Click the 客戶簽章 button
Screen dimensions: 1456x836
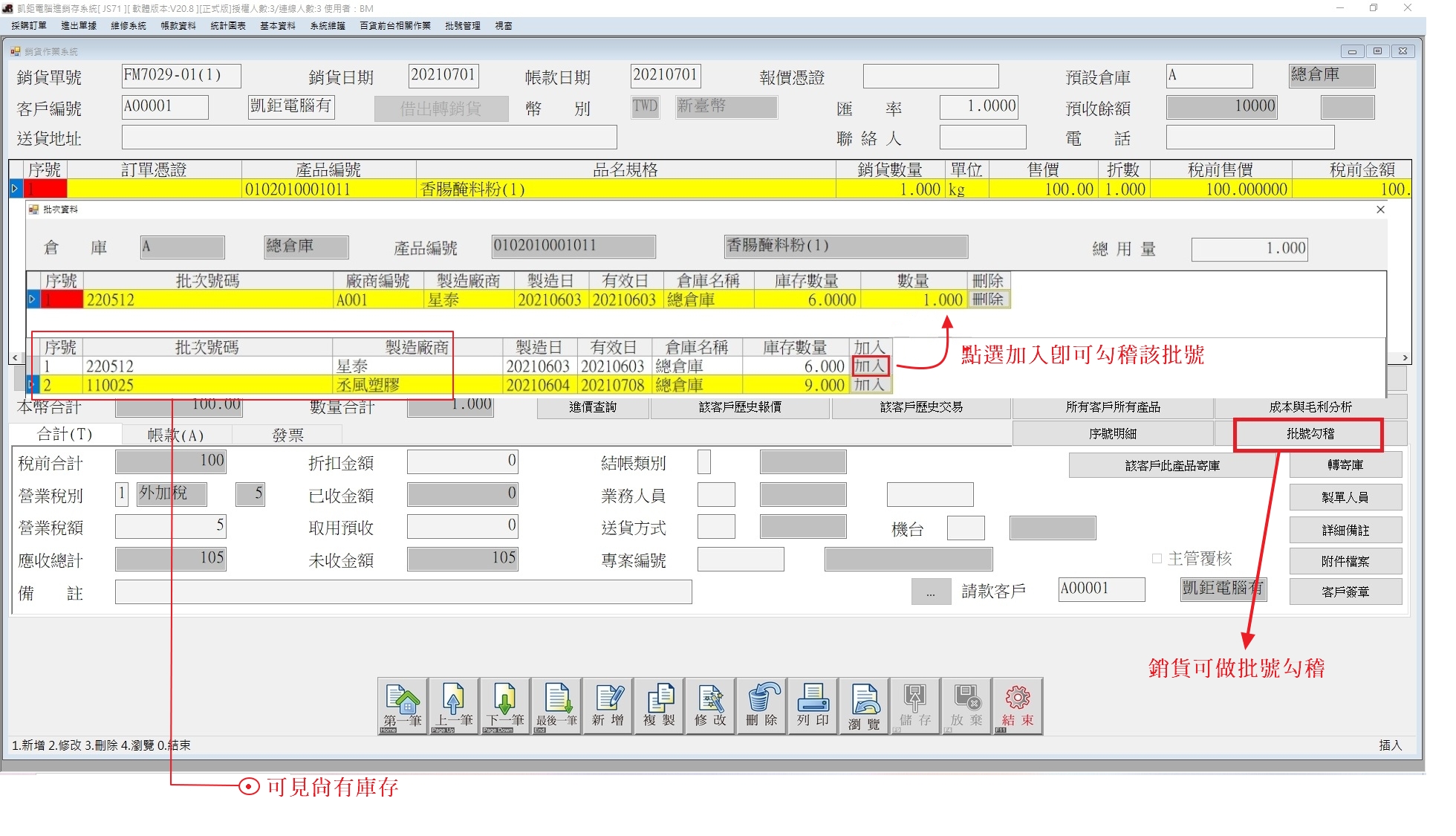coord(1345,592)
